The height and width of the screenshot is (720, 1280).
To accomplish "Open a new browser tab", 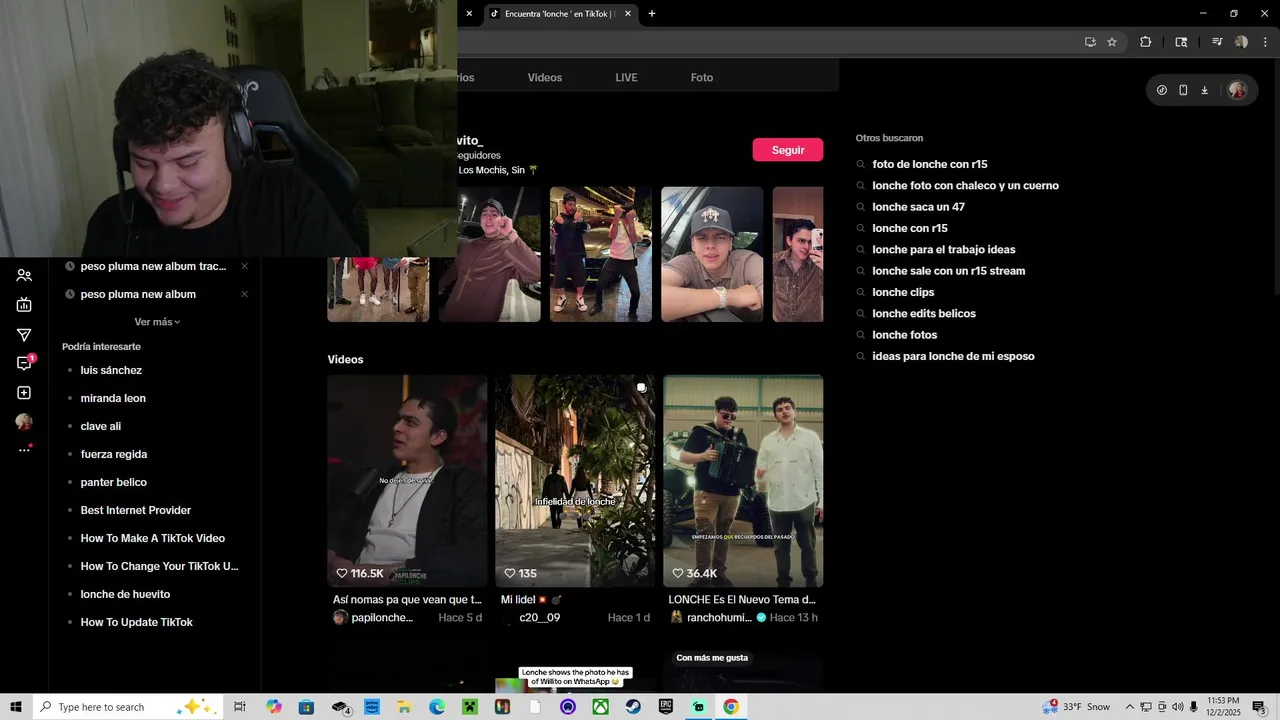I will 652,14.
